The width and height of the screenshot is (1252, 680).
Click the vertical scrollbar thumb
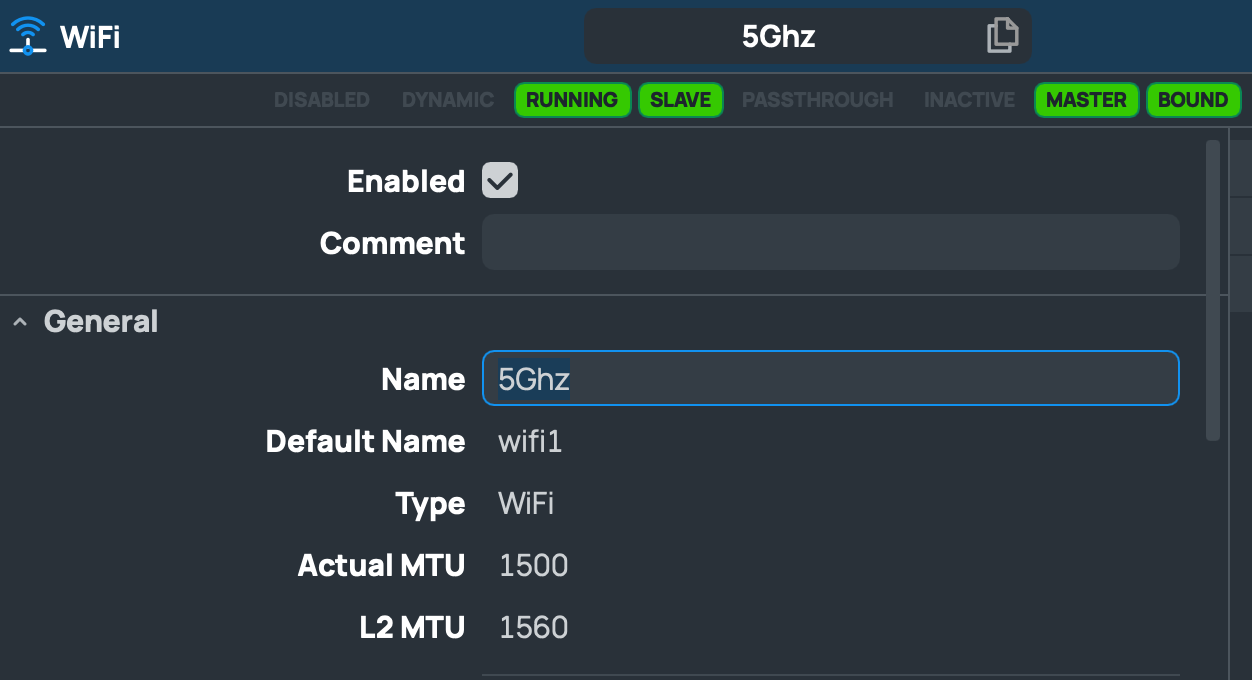click(x=1213, y=290)
